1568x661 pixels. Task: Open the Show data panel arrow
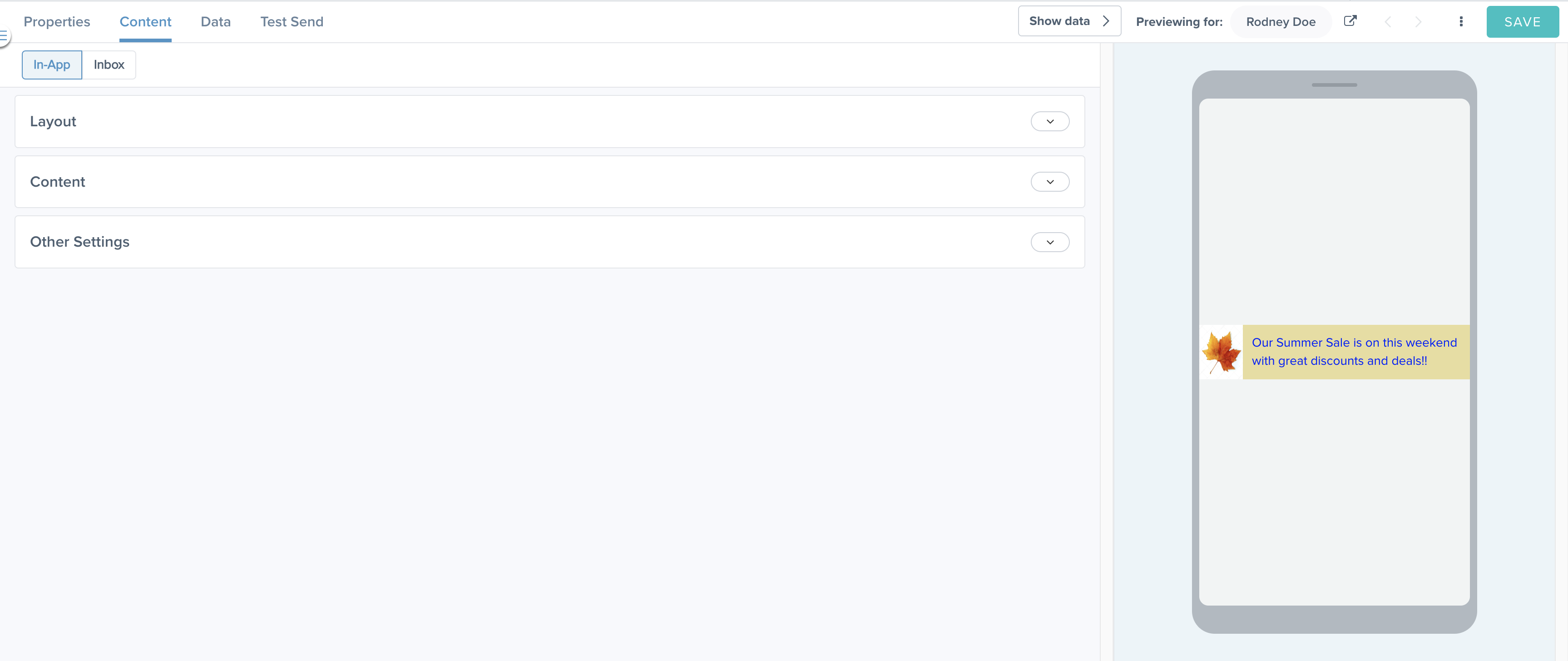pyautogui.click(x=1107, y=21)
